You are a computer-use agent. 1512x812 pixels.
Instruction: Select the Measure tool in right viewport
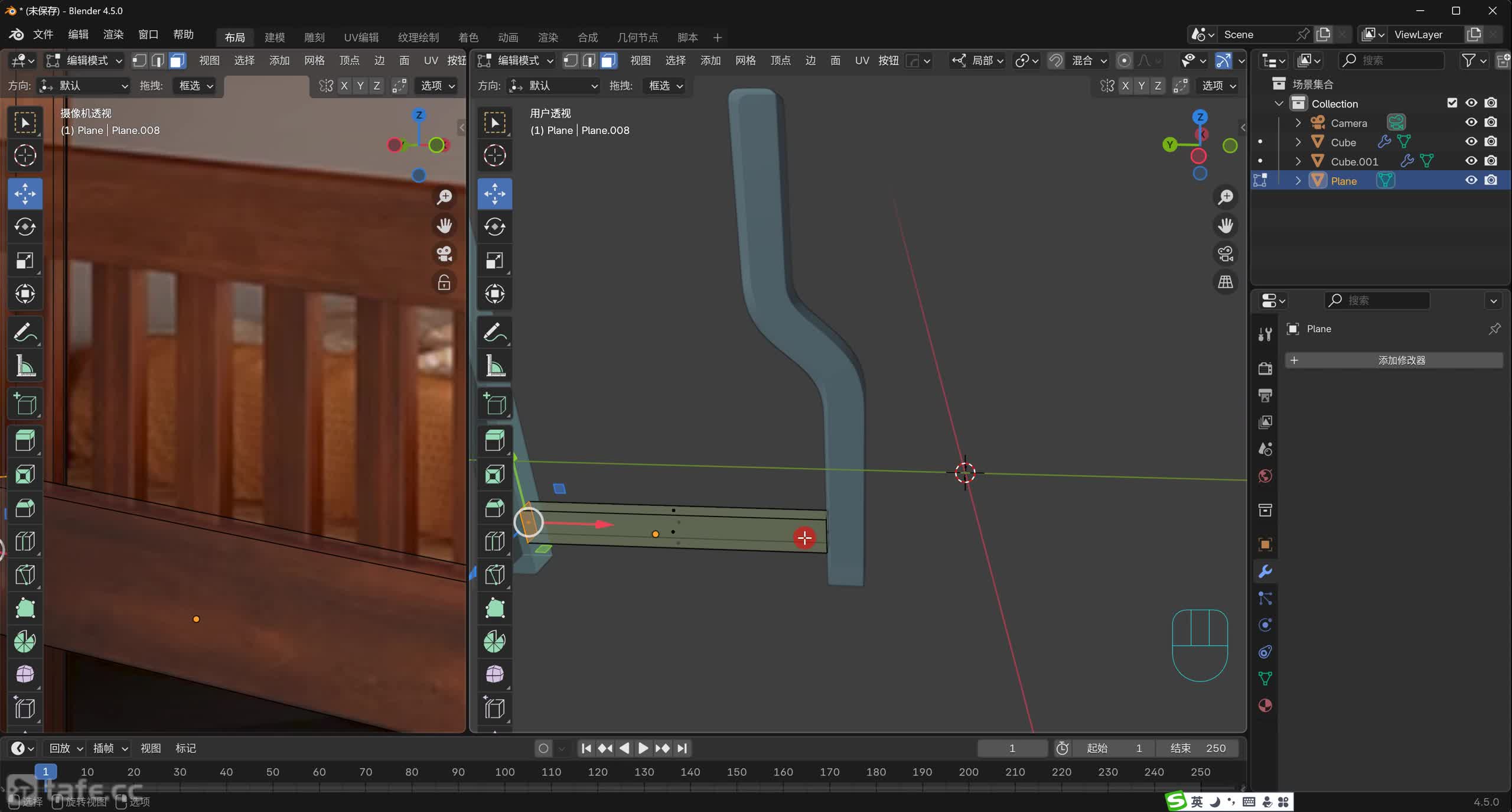[494, 366]
